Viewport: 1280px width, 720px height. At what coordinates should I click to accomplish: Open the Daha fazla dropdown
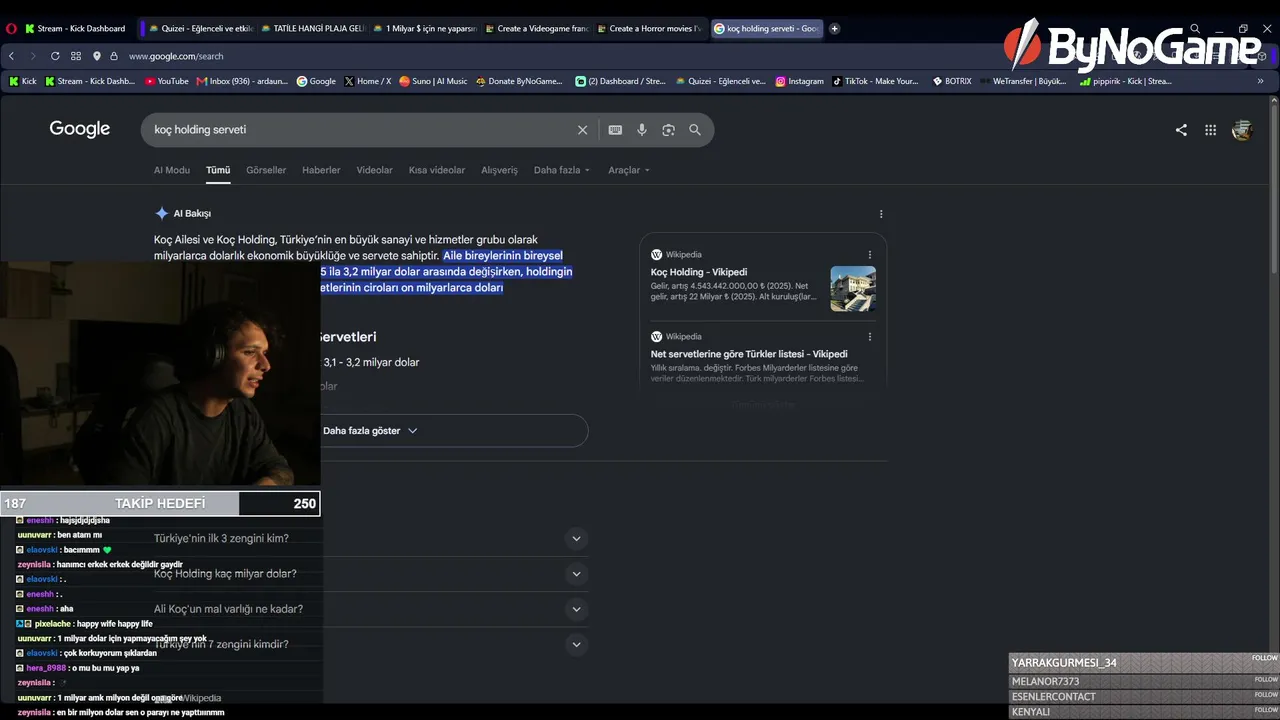click(x=562, y=170)
